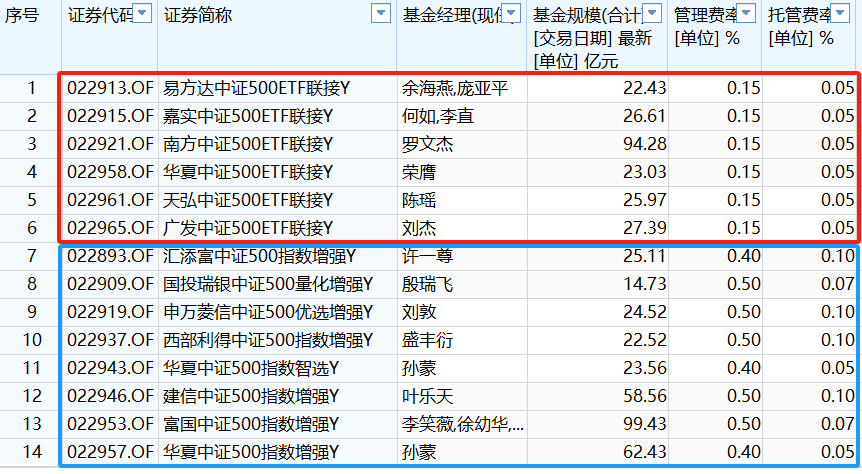Open the 托管费率 column filter dropdown

pos(840,13)
